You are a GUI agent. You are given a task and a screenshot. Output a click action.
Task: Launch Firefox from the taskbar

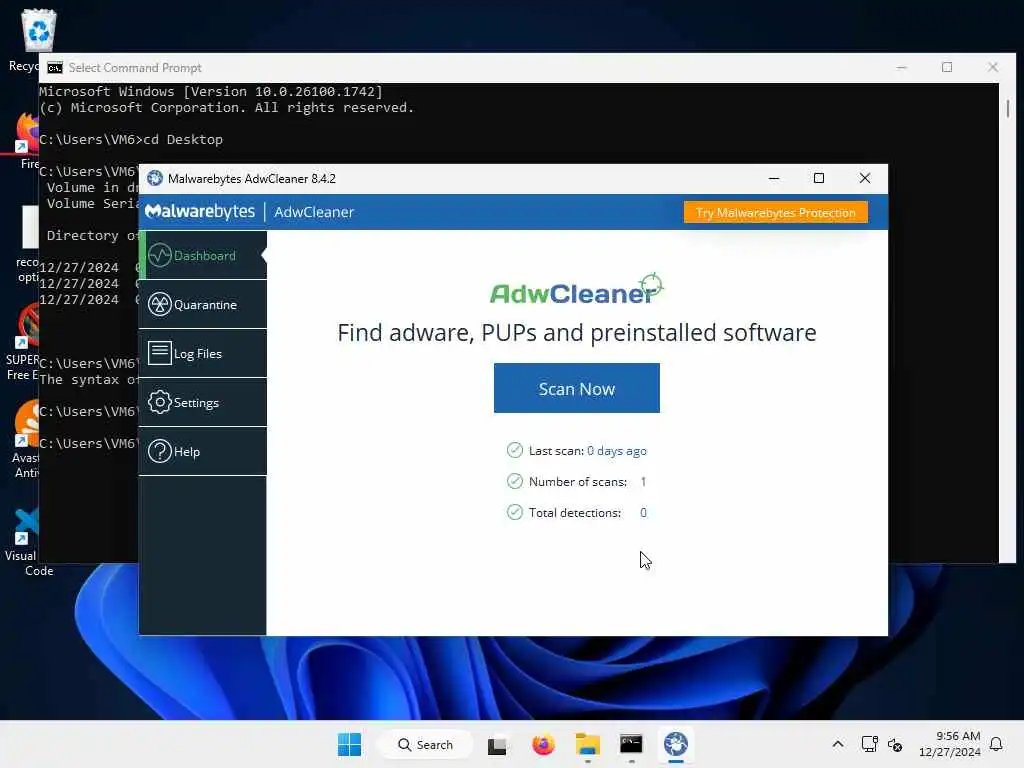543,744
